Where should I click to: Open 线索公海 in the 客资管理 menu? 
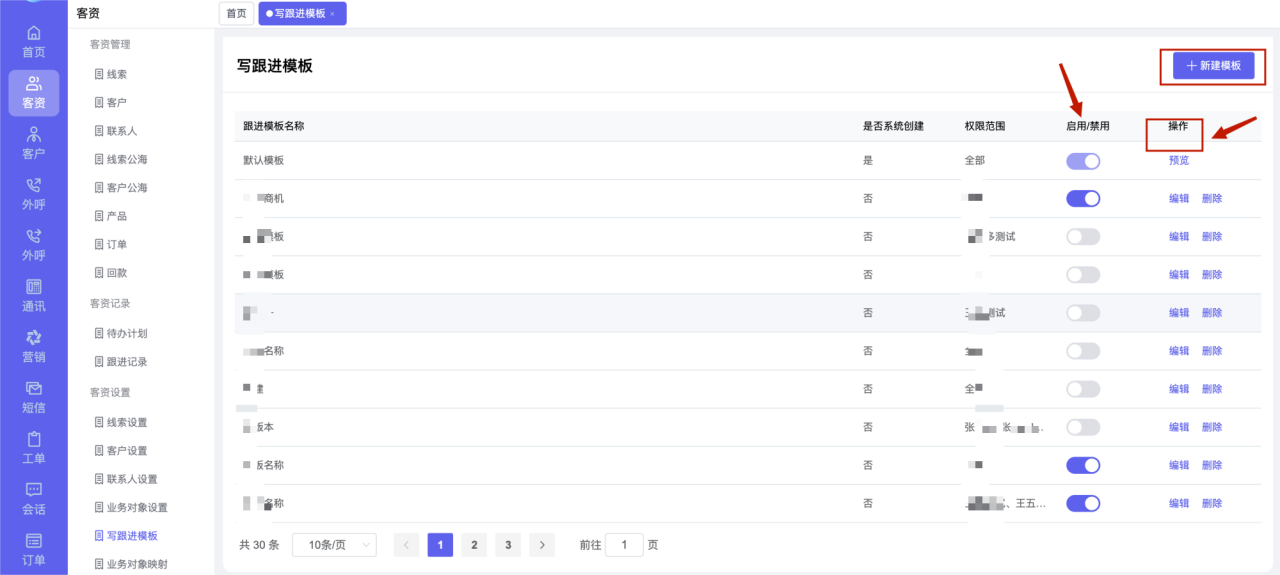pos(126,160)
